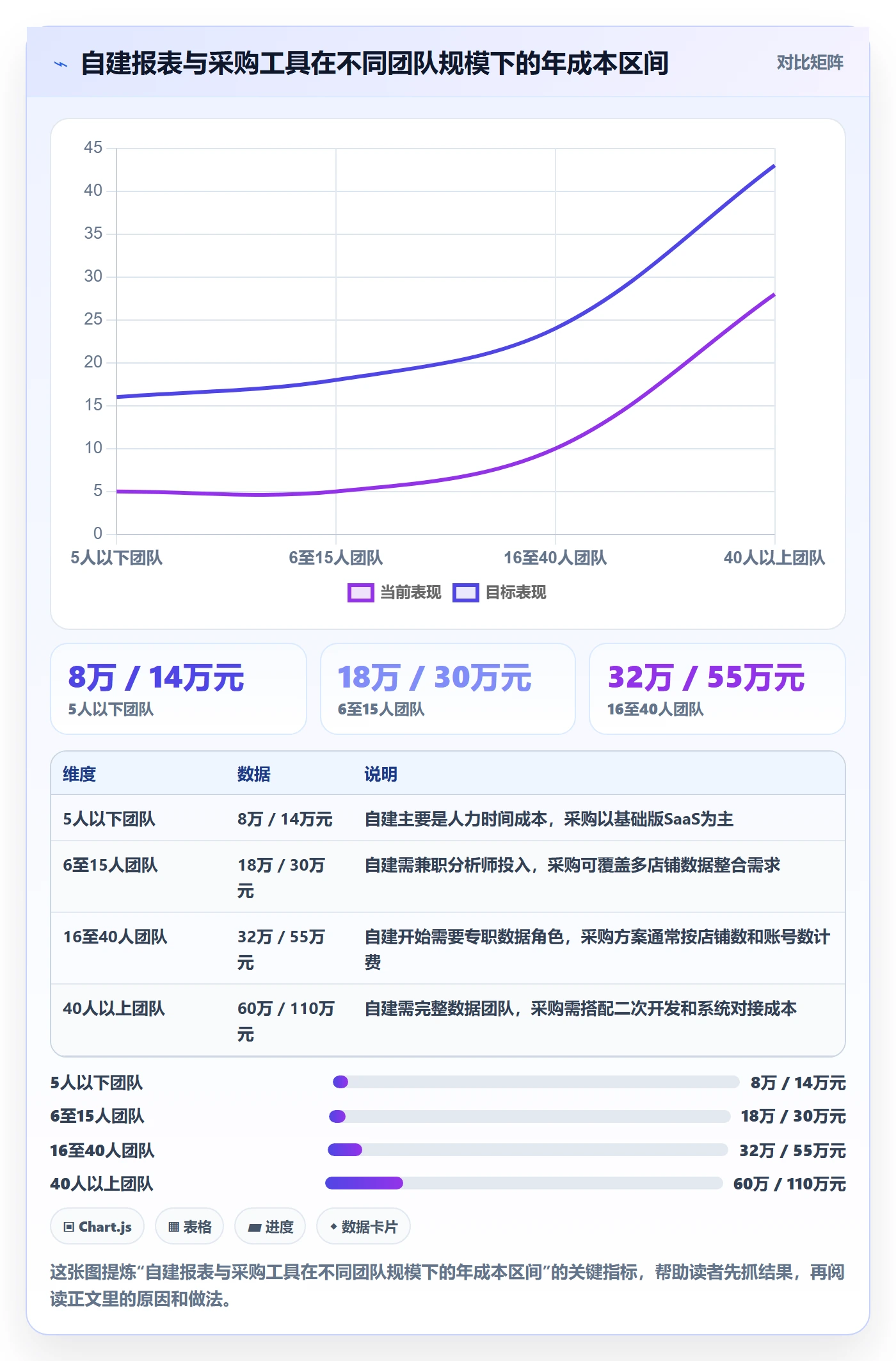The width and height of the screenshot is (896, 1361).
Task: Click the 18万 / 30万元 data card
Action: (x=448, y=689)
